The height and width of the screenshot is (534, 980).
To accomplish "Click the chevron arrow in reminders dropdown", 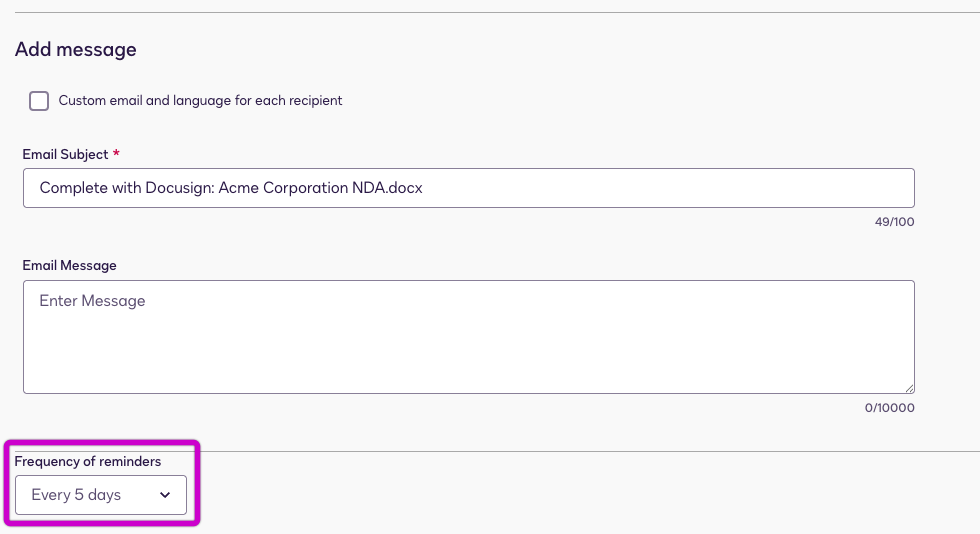I will point(165,495).
